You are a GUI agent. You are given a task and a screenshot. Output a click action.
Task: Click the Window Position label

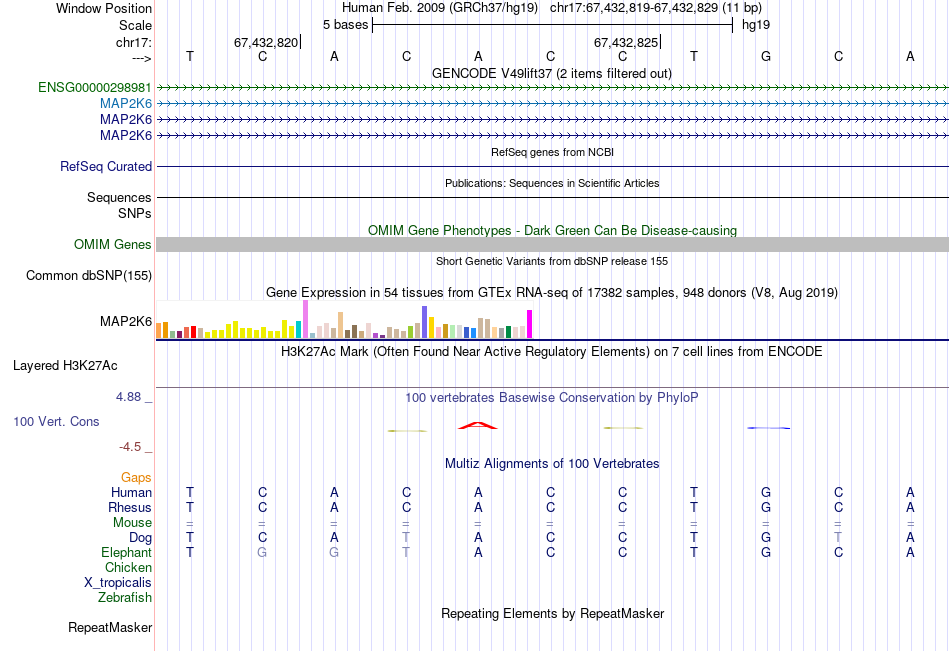coord(104,9)
